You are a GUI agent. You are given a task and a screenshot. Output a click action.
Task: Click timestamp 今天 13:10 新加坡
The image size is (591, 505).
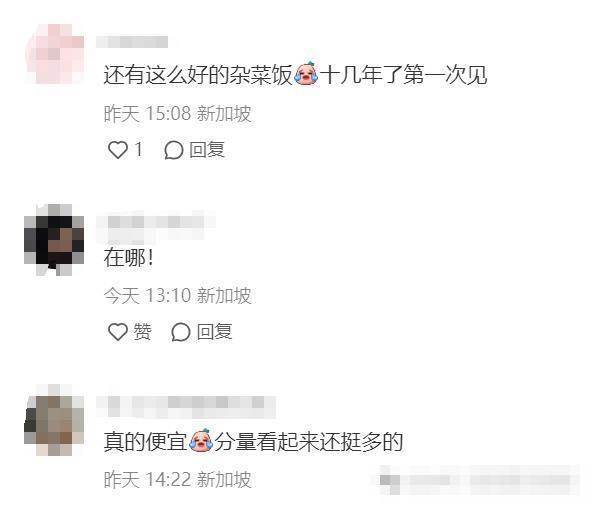pos(178,295)
